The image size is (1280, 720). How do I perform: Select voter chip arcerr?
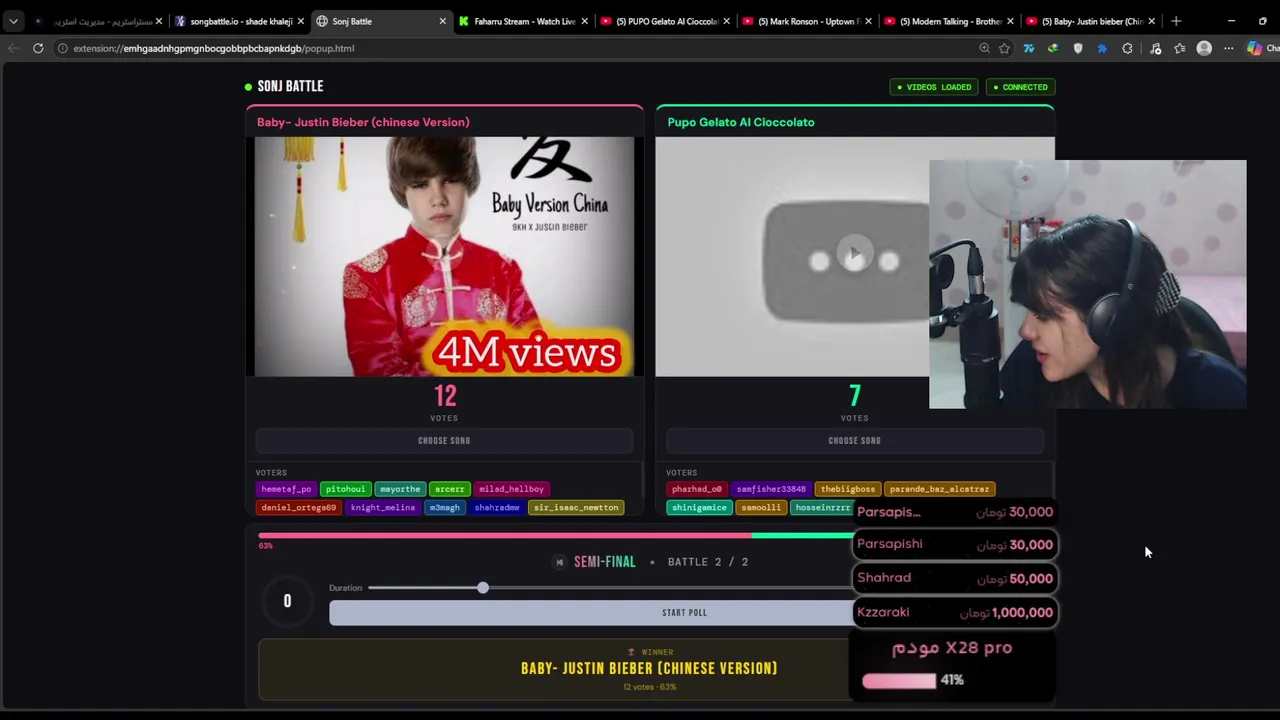pyautogui.click(x=449, y=489)
